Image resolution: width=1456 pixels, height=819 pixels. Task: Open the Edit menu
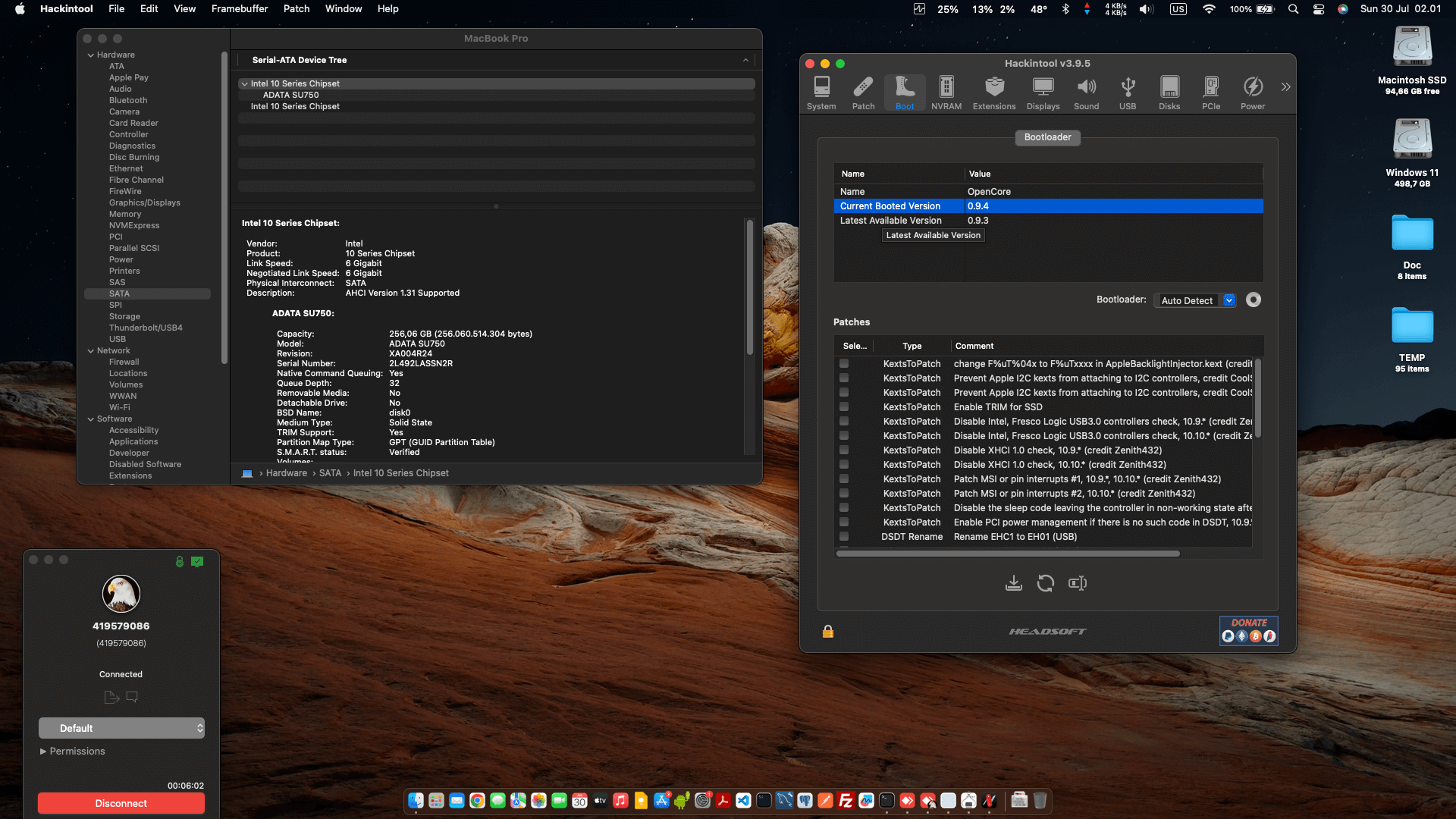coord(149,9)
